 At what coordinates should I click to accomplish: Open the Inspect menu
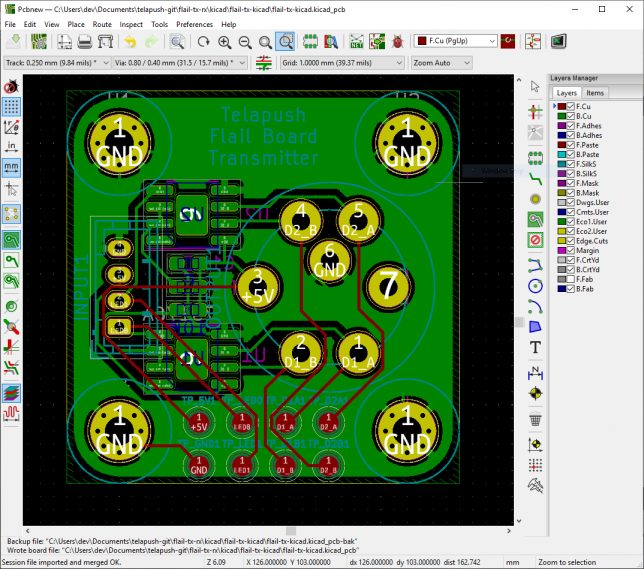[131, 24]
